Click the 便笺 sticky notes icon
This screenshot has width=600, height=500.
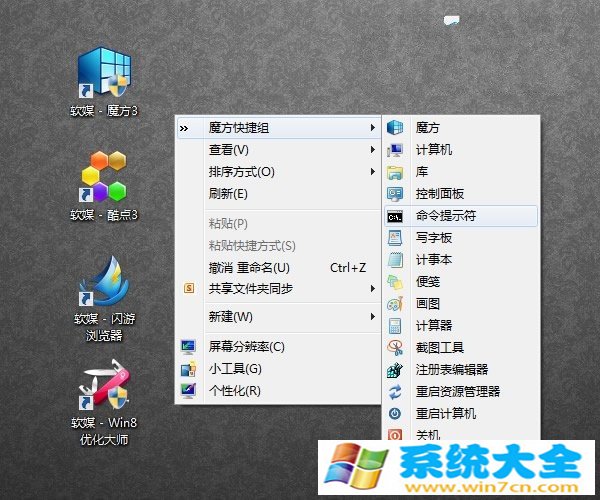(x=395, y=282)
